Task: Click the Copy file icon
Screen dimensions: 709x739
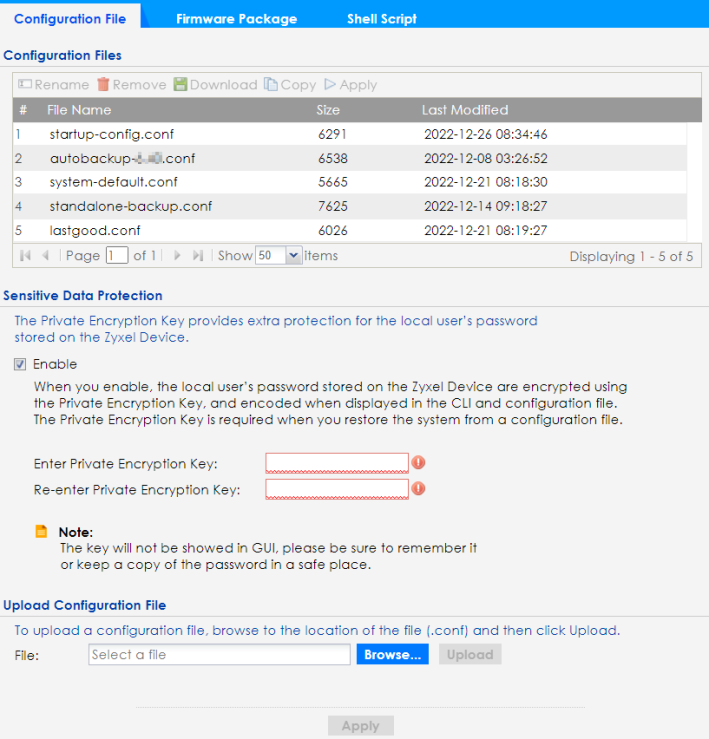Action: pyautogui.click(x=271, y=85)
